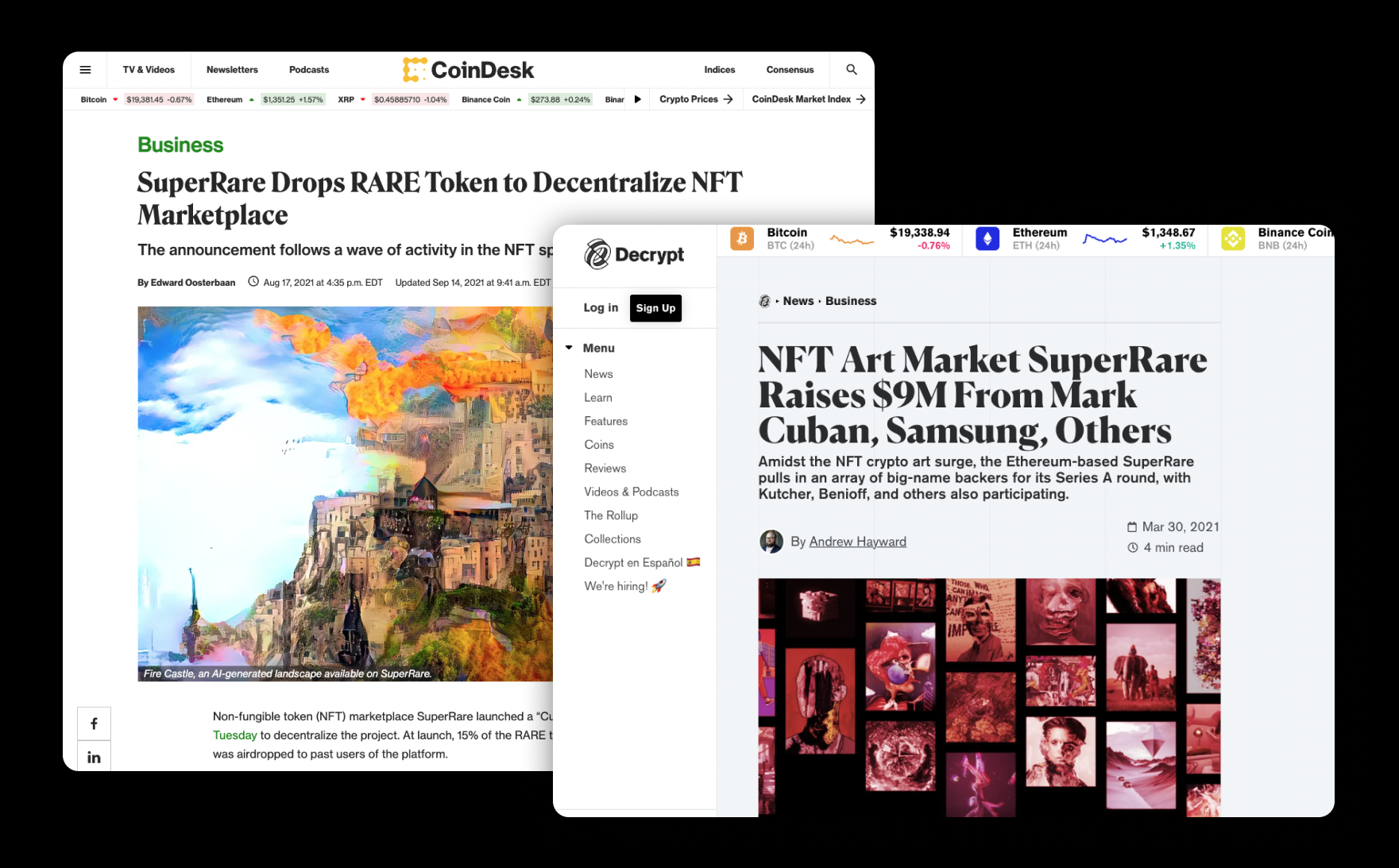Click the Bitcoin orange ticker icon
This screenshot has height=868, width=1399.
[742, 238]
